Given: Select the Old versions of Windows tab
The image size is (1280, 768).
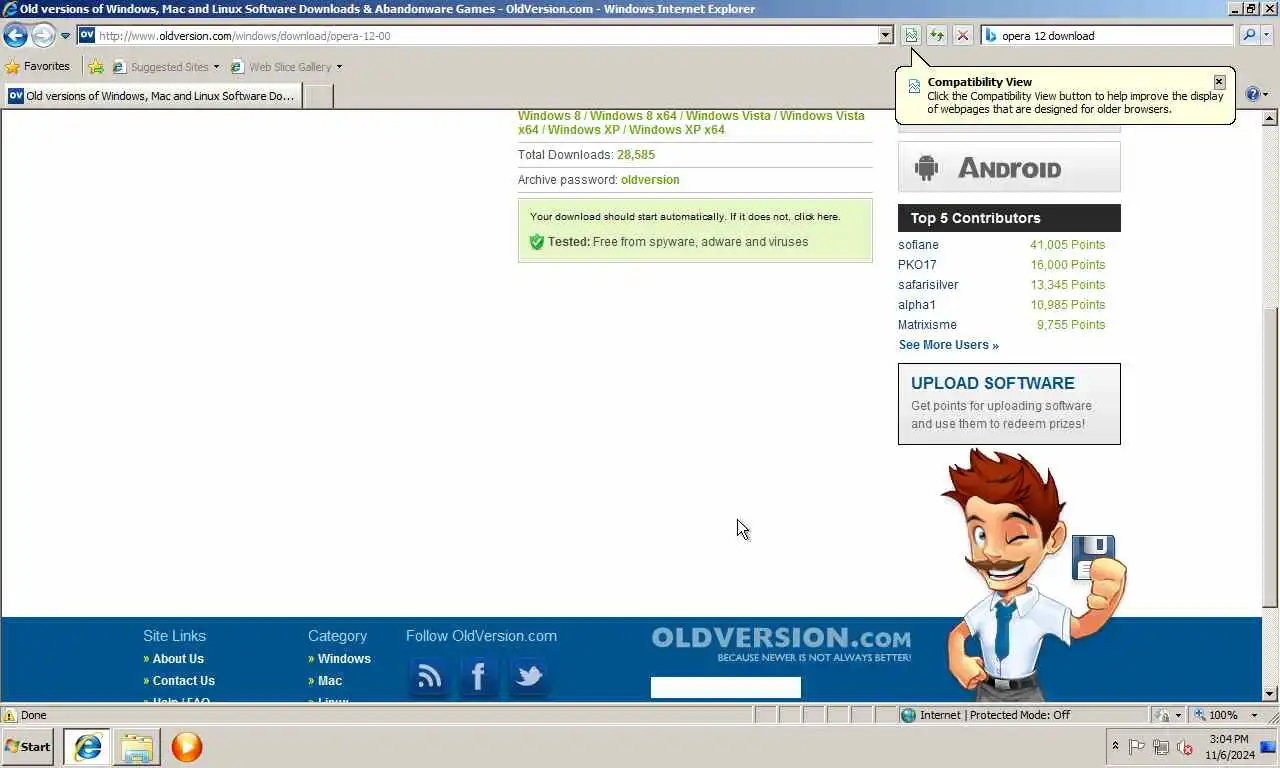Looking at the screenshot, I should pos(153,96).
